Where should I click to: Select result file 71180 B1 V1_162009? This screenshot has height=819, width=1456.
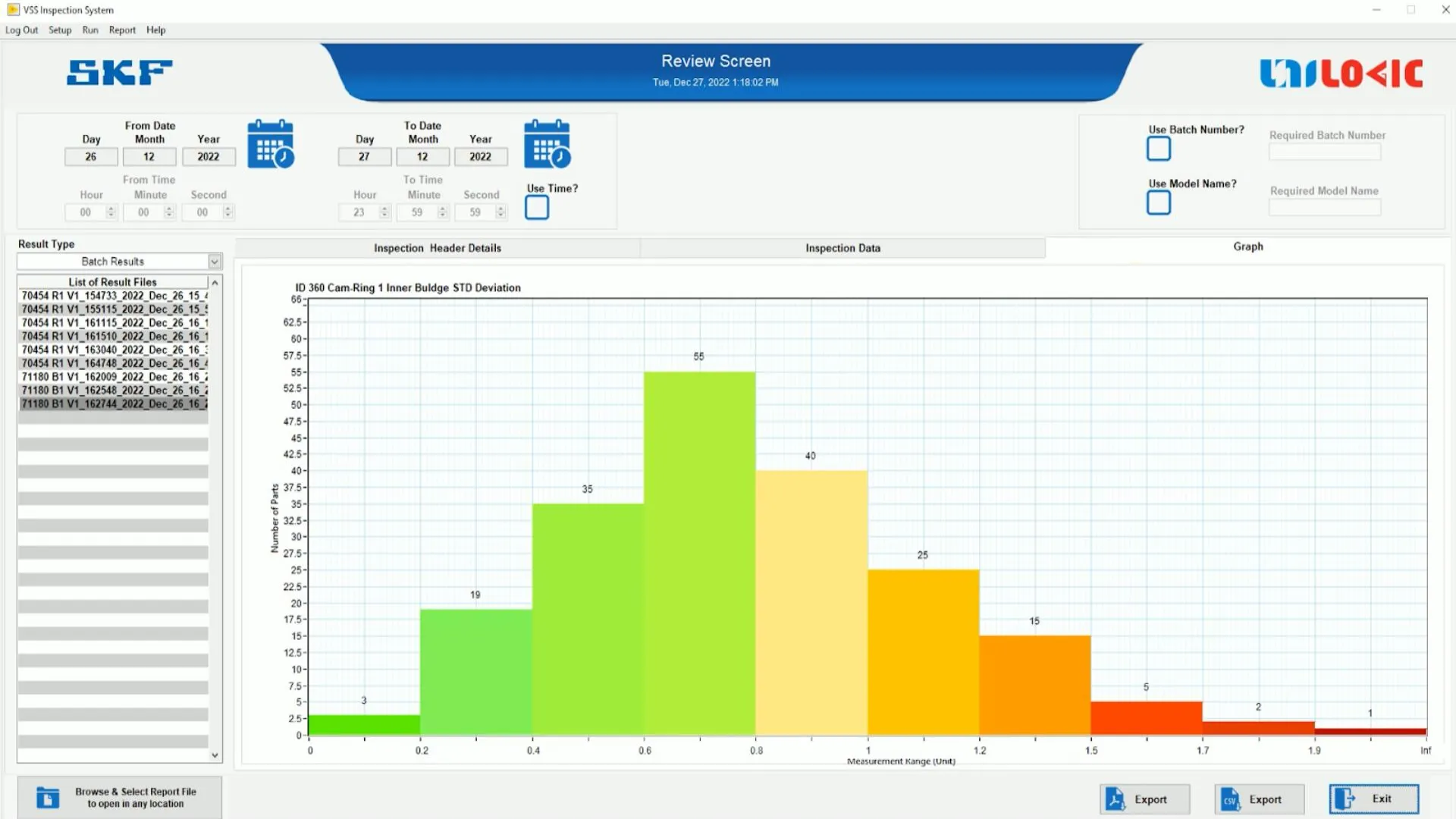coord(114,377)
